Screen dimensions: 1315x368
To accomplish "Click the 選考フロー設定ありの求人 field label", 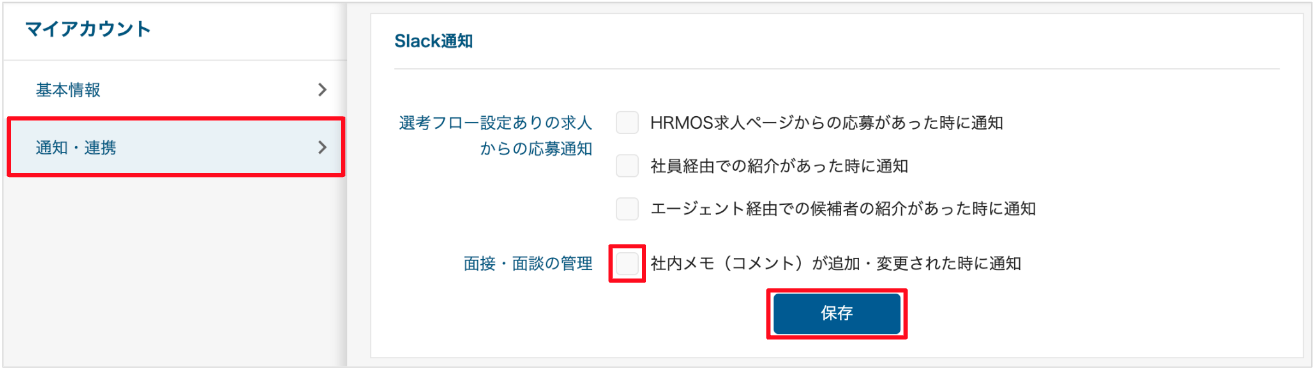I will 496,123.
